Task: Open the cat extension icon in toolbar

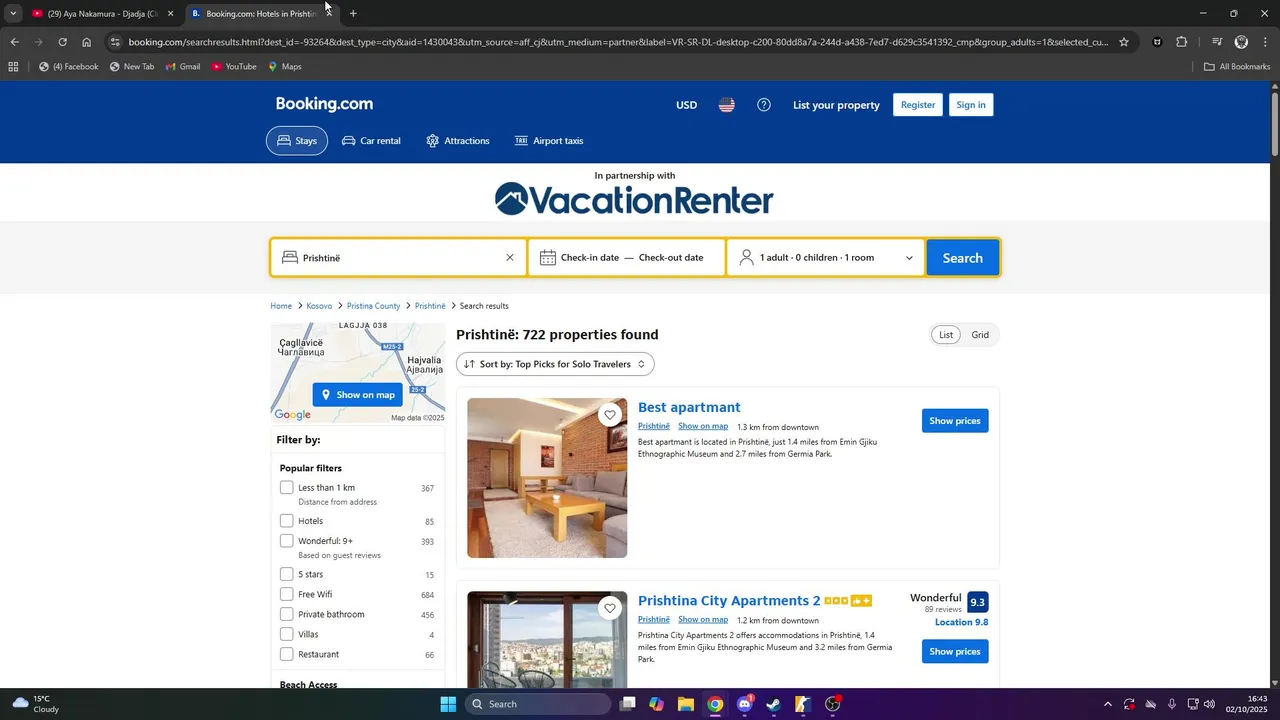Action: pyautogui.click(x=1158, y=42)
